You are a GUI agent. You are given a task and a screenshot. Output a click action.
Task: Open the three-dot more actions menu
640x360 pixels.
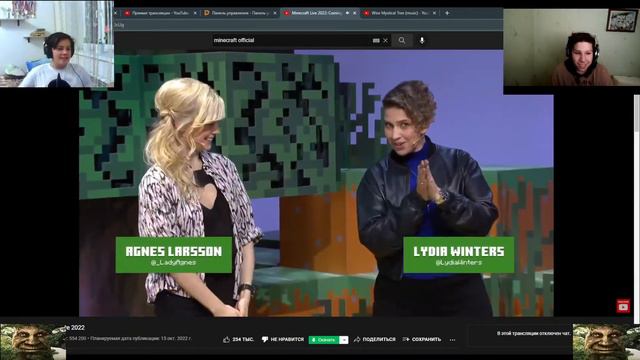452,340
